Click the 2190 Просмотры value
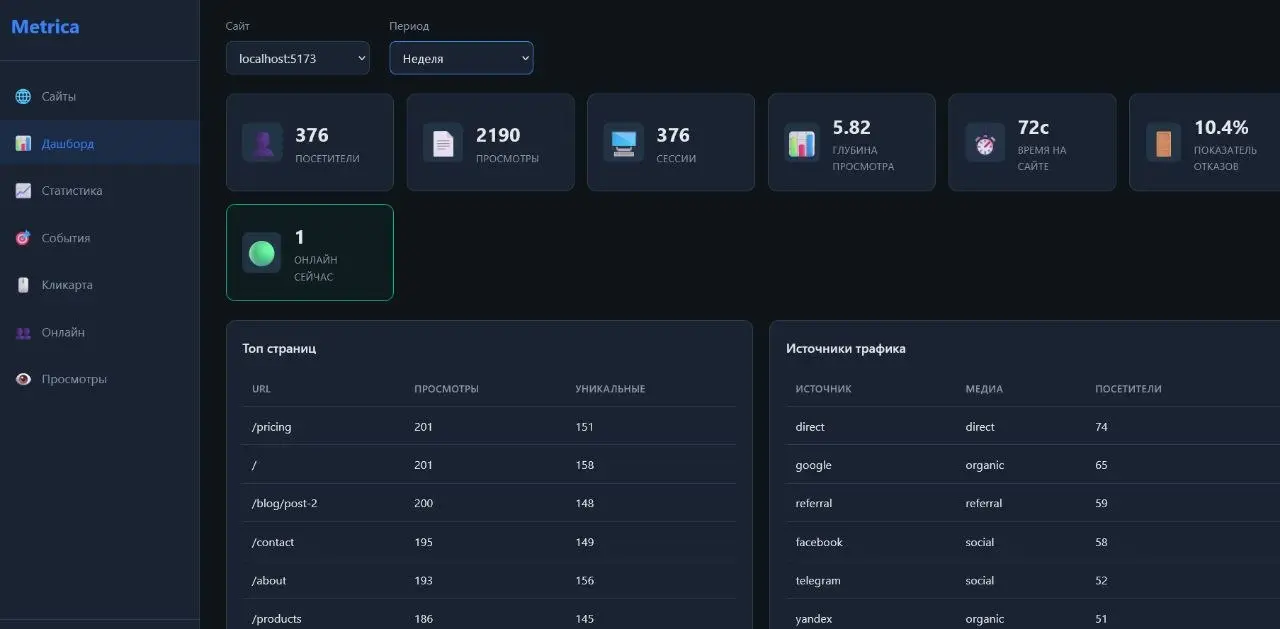This screenshot has height=629, width=1280. pos(498,135)
